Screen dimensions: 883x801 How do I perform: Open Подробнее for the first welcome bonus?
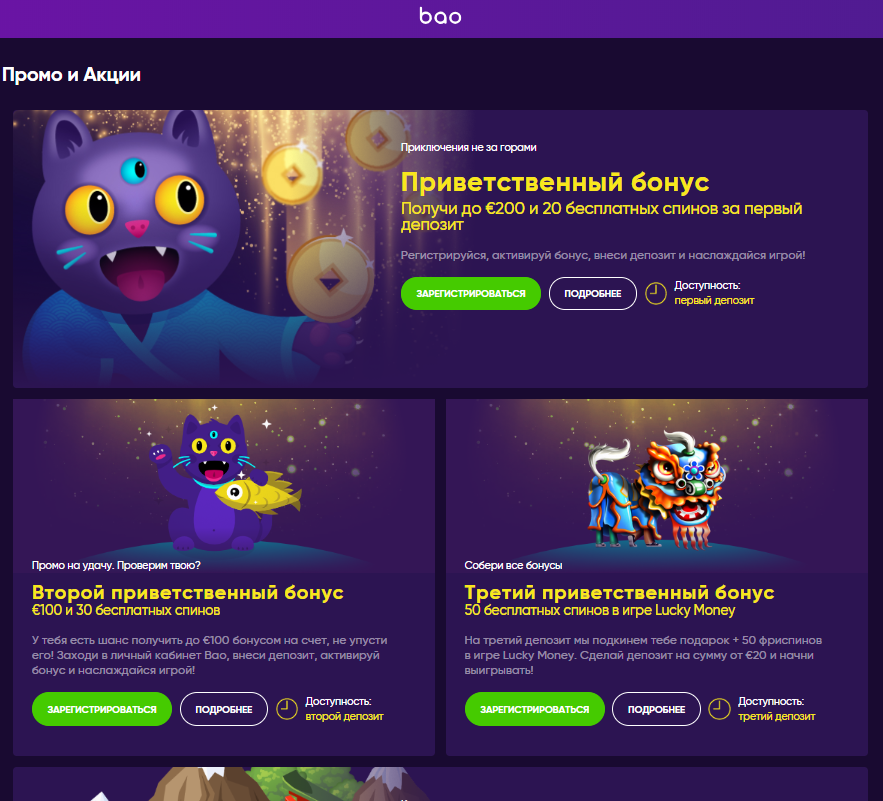tap(592, 293)
